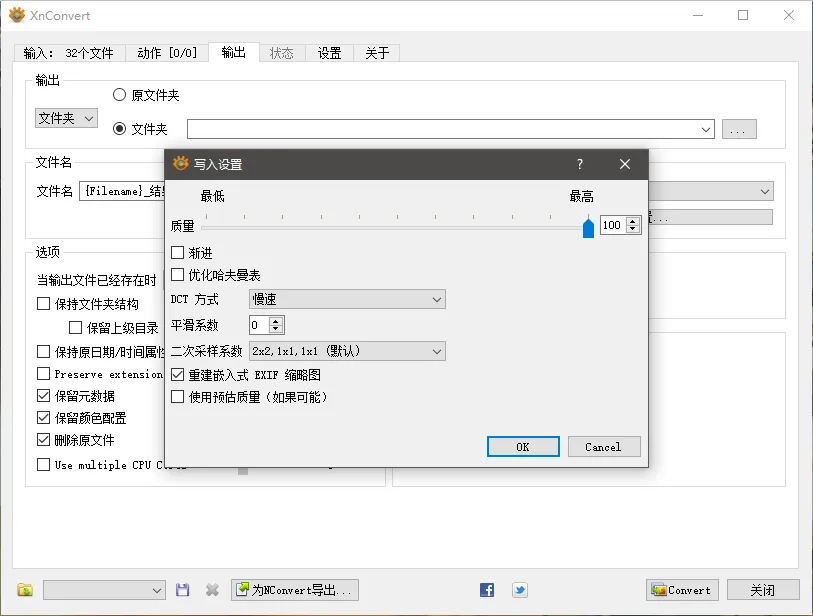Click the 文件名 template input field
Viewport: 813px width, 616px height.
122,191
